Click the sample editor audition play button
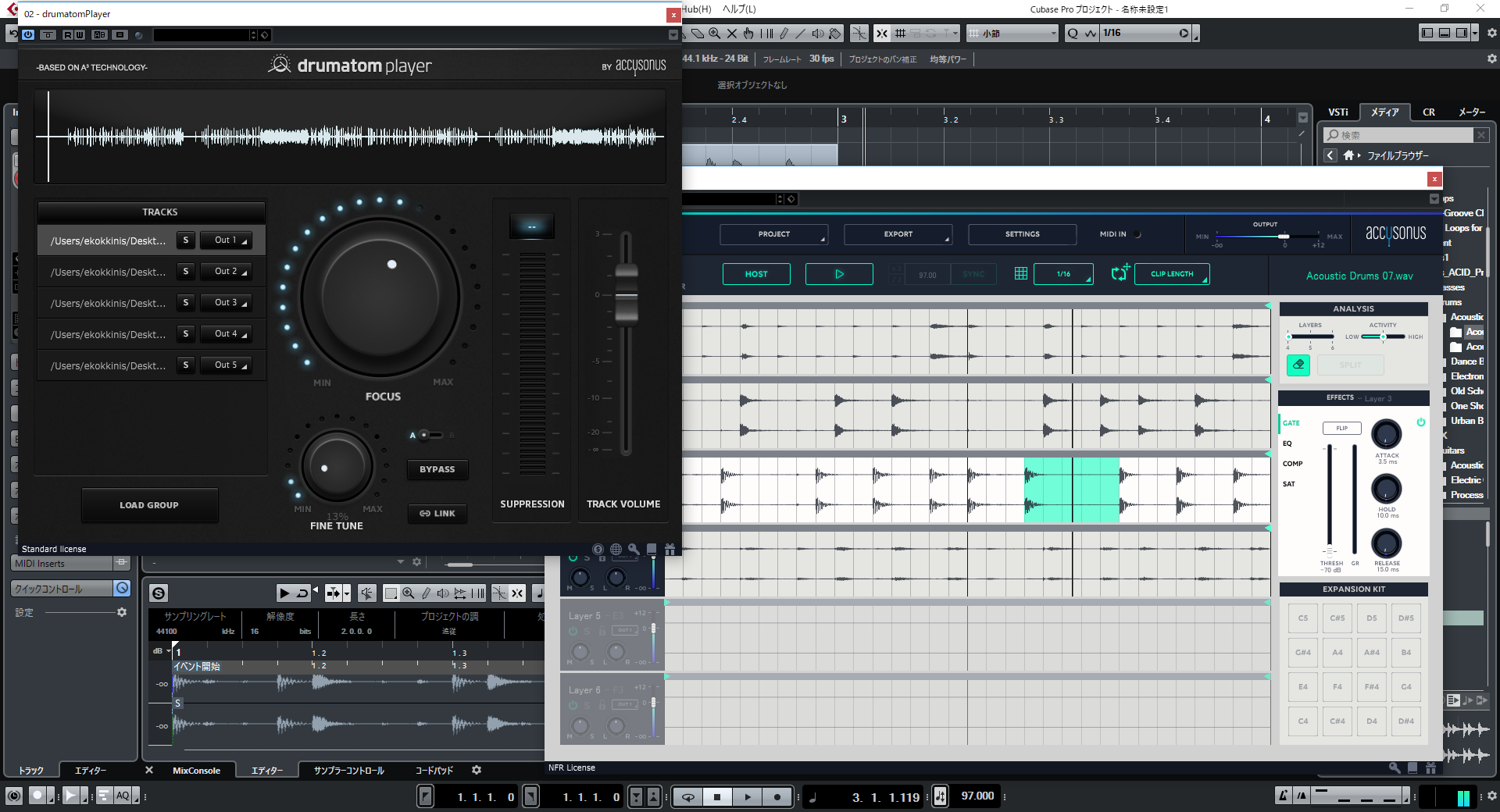The width and height of the screenshot is (1500, 812). click(284, 593)
